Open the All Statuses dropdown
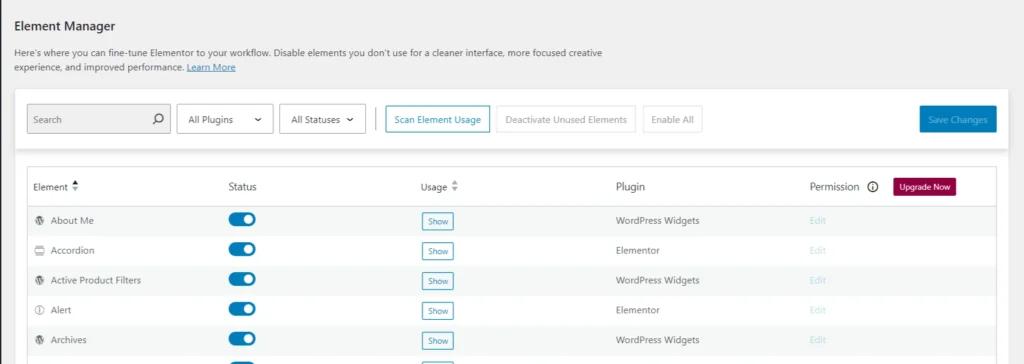1024x364 pixels. (322, 120)
